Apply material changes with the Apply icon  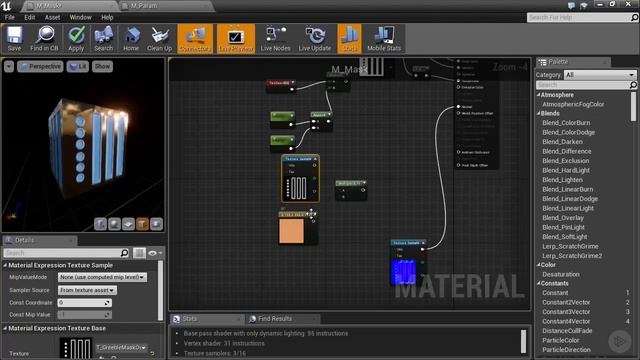[76, 39]
